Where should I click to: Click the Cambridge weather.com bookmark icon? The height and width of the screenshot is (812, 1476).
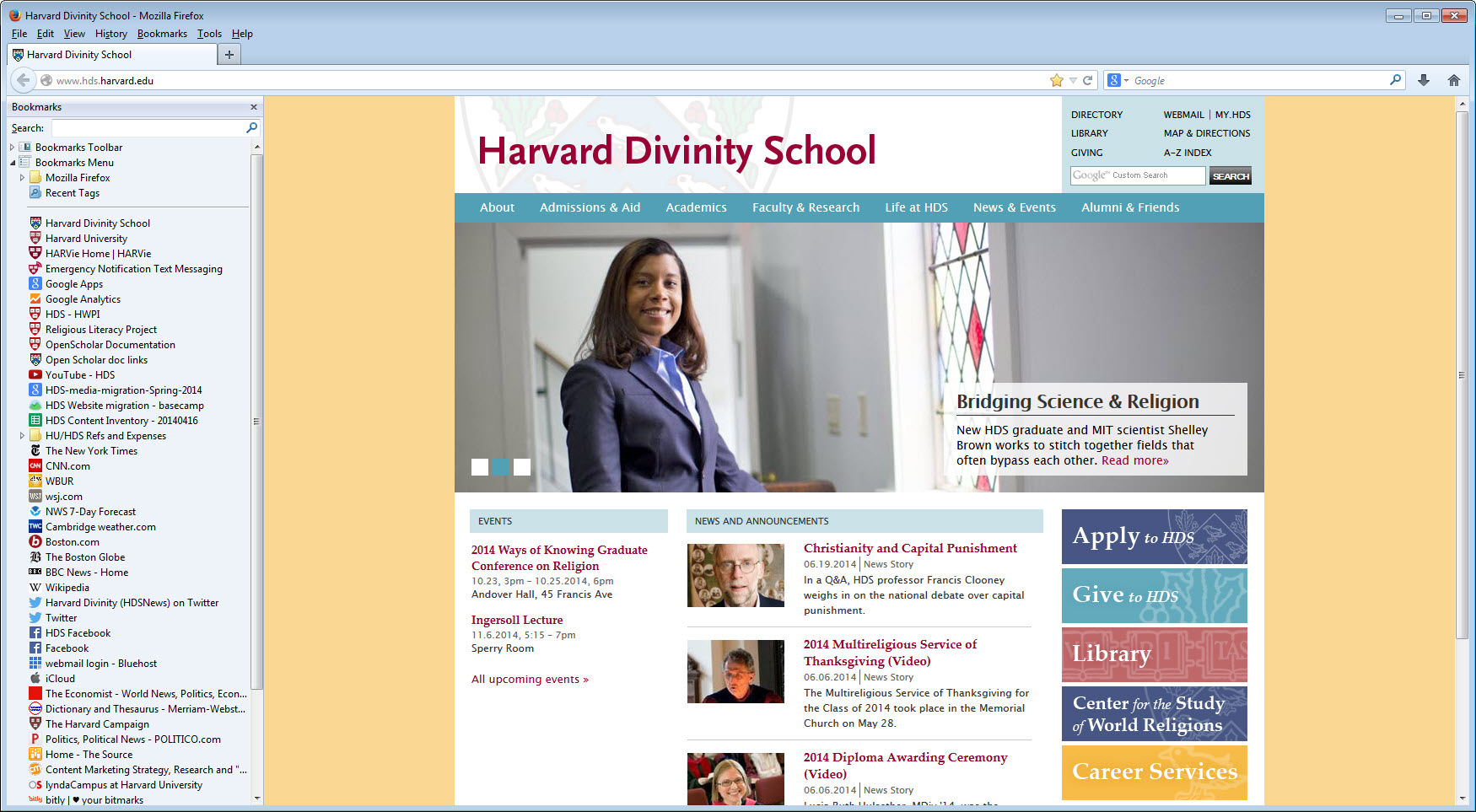tap(35, 527)
